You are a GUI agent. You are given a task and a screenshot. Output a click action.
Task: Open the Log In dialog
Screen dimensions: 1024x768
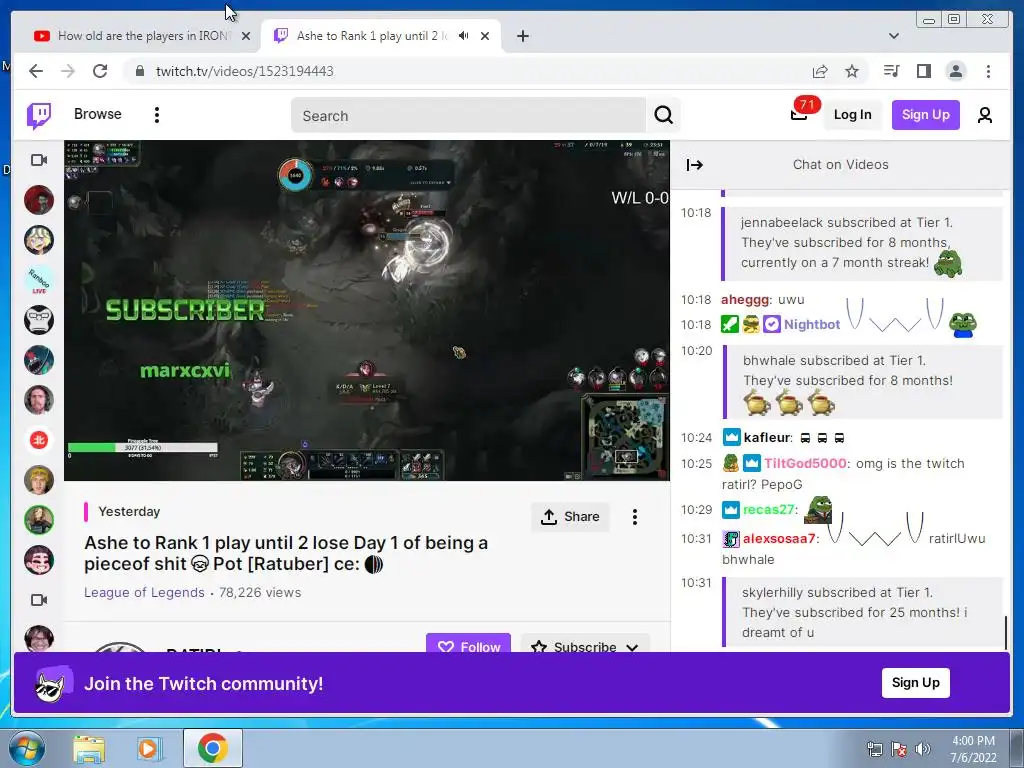tap(852, 115)
